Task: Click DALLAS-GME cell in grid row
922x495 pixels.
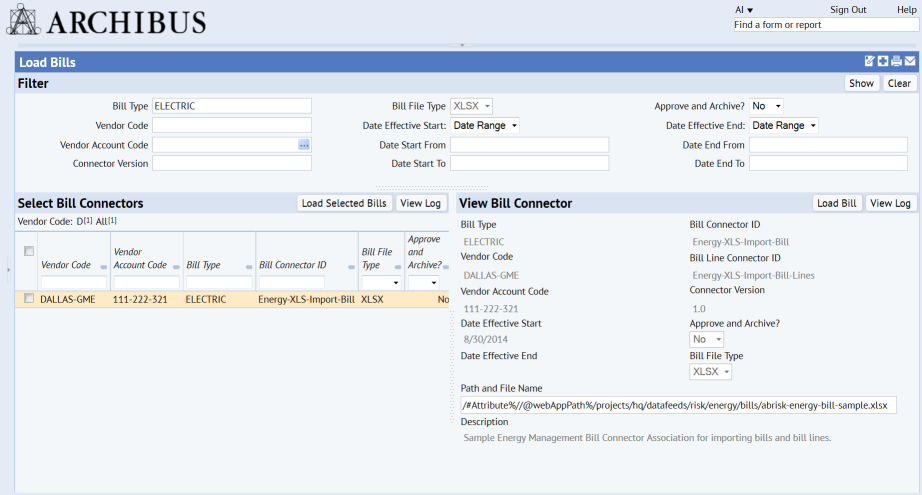Action: [68, 299]
